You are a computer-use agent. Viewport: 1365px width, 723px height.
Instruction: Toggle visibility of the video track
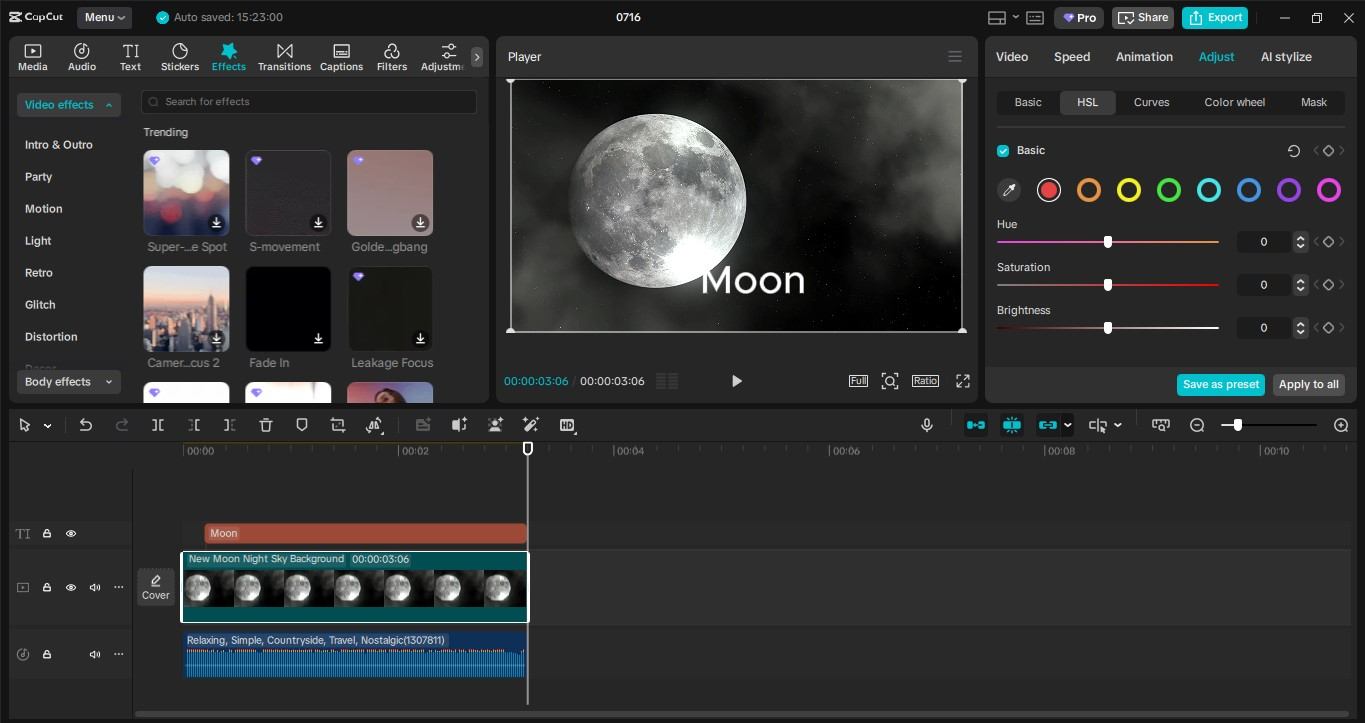(71, 588)
